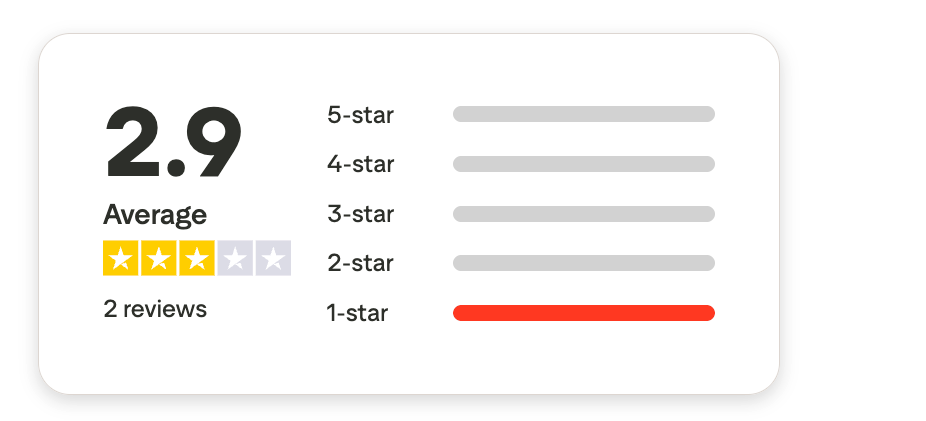The width and height of the screenshot is (926, 421).
Task: Filter reviews by the 5-star row
Action: pyautogui.click(x=520, y=114)
